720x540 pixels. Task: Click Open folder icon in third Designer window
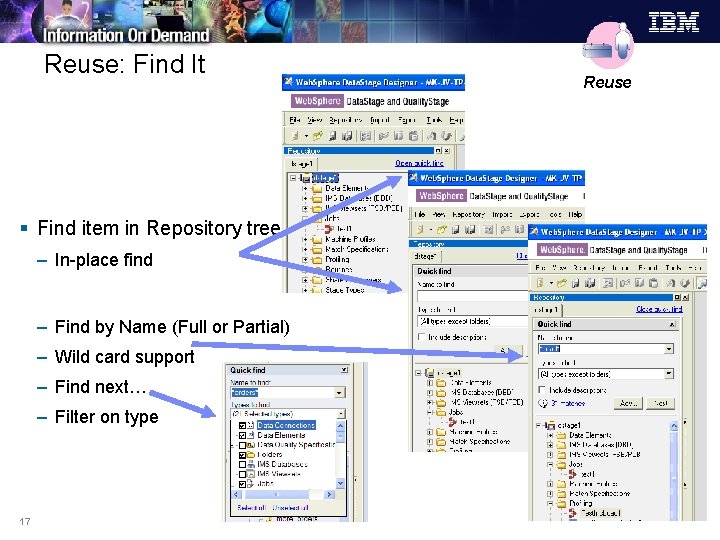click(x=561, y=283)
